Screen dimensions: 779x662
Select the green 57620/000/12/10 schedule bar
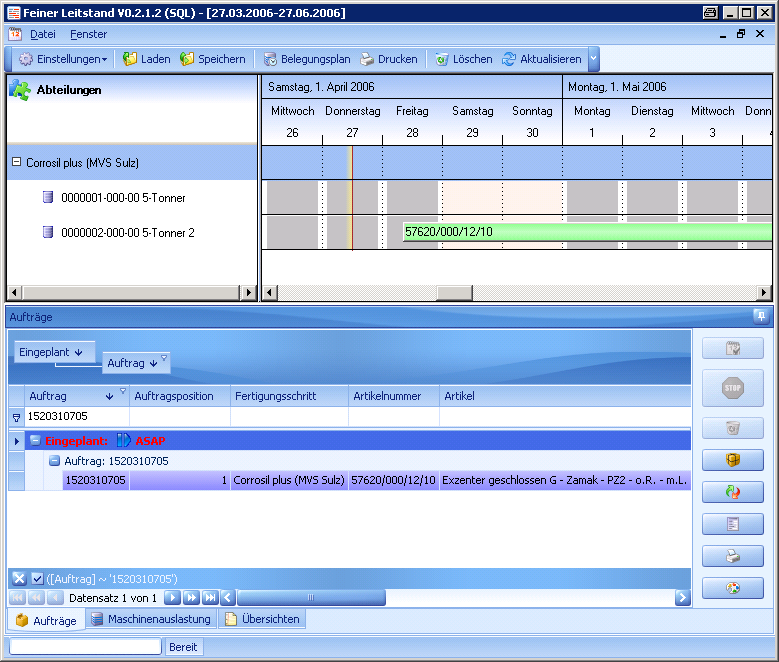pyautogui.click(x=586, y=232)
